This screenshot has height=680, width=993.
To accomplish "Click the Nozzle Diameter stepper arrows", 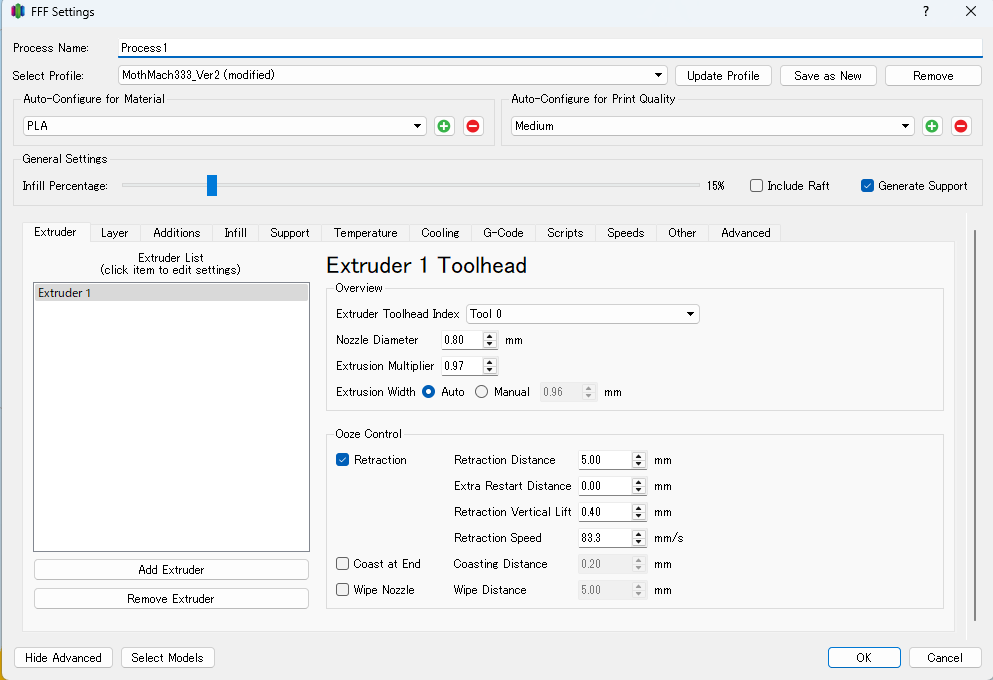I will tap(490, 340).
